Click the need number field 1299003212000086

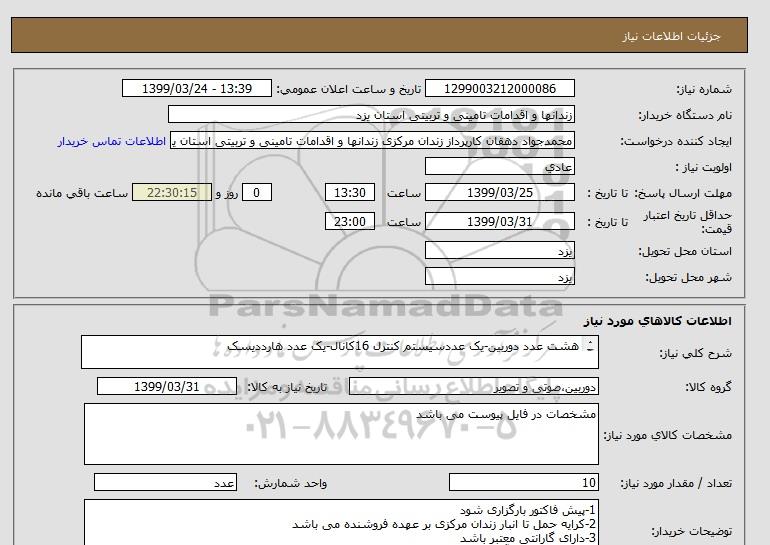(499, 88)
